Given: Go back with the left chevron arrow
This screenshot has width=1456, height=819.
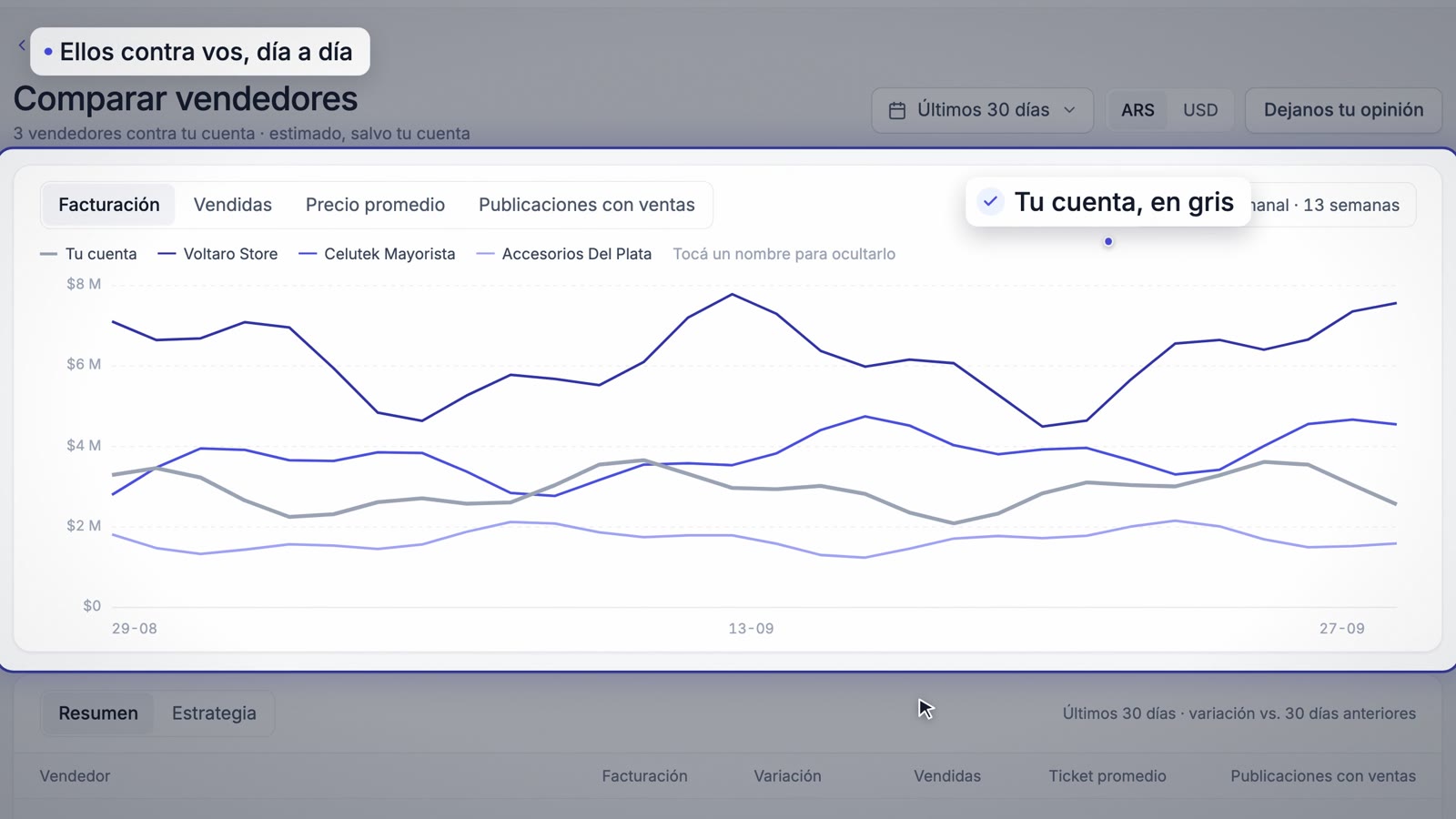Looking at the screenshot, I should pyautogui.click(x=22, y=45).
